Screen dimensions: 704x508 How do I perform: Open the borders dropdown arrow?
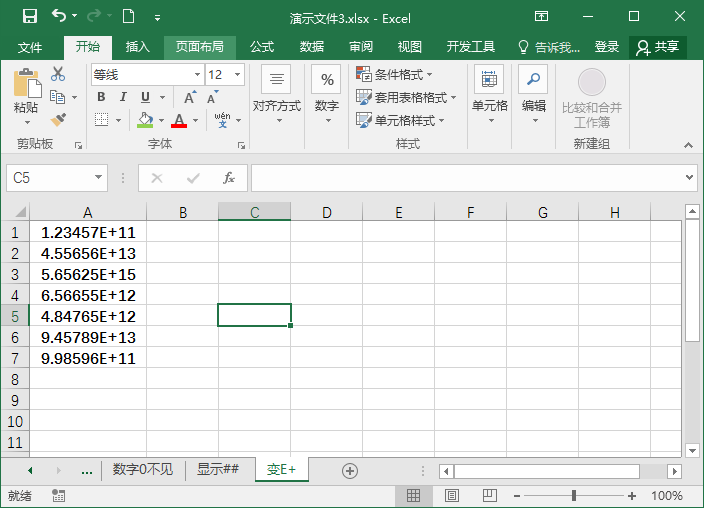point(119,120)
